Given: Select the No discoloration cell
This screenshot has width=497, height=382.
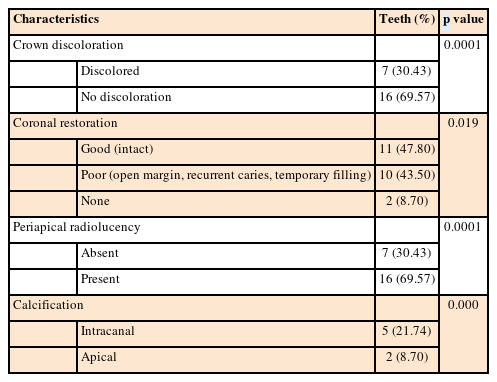Looking at the screenshot, I should tap(226, 100).
